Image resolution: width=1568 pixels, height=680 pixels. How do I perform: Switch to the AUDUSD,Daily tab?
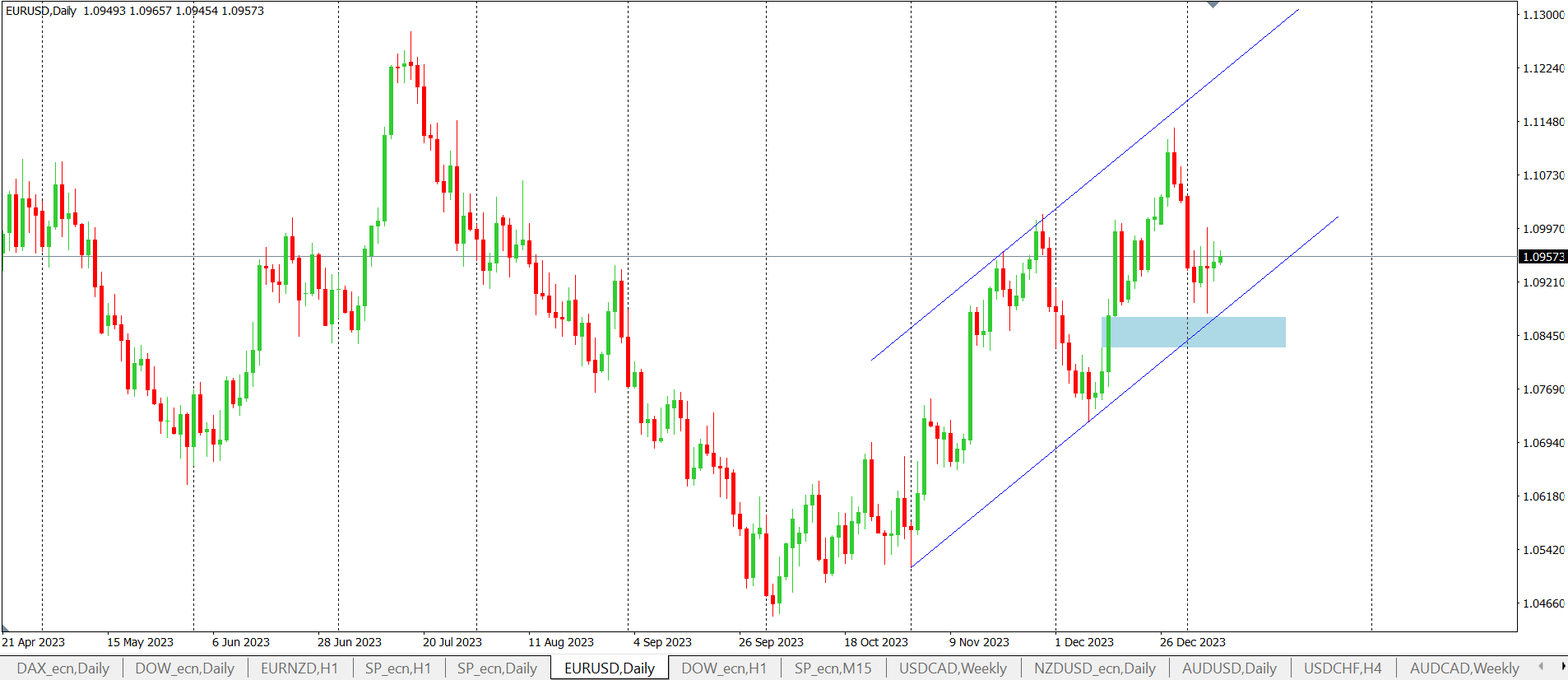(1229, 668)
